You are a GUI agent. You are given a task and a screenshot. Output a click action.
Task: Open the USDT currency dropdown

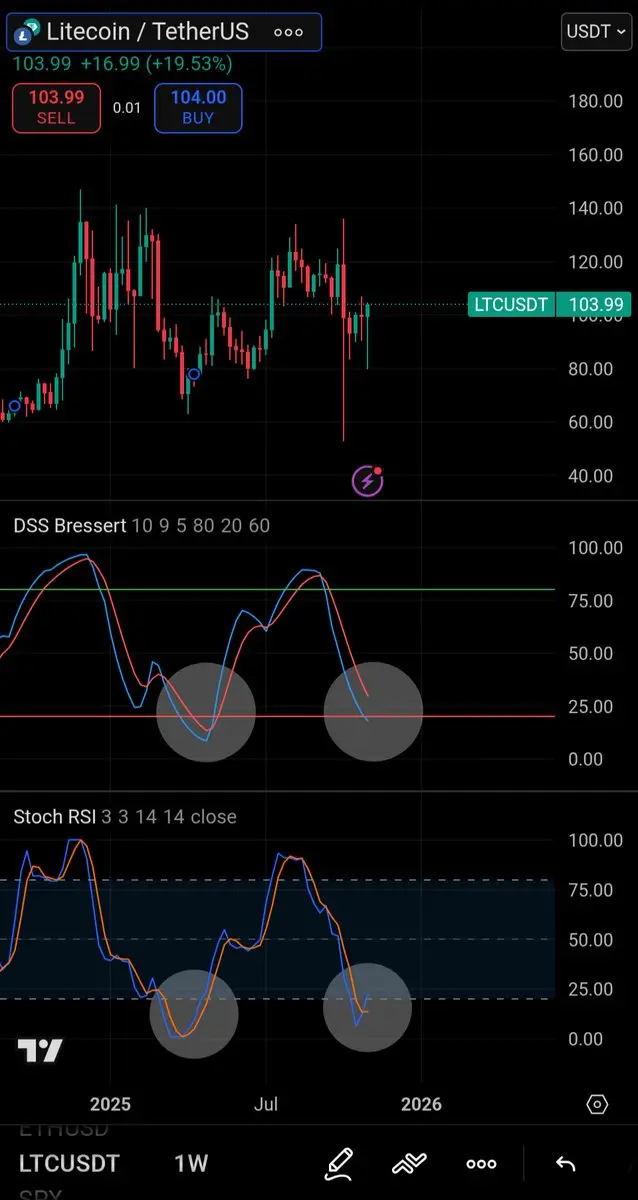pyautogui.click(x=596, y=32)
